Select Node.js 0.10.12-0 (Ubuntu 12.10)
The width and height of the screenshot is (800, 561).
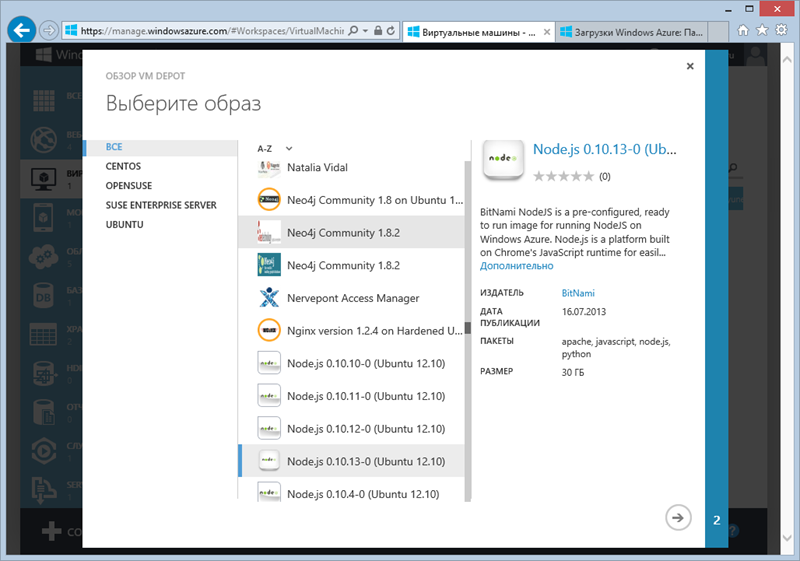(352, 428)
